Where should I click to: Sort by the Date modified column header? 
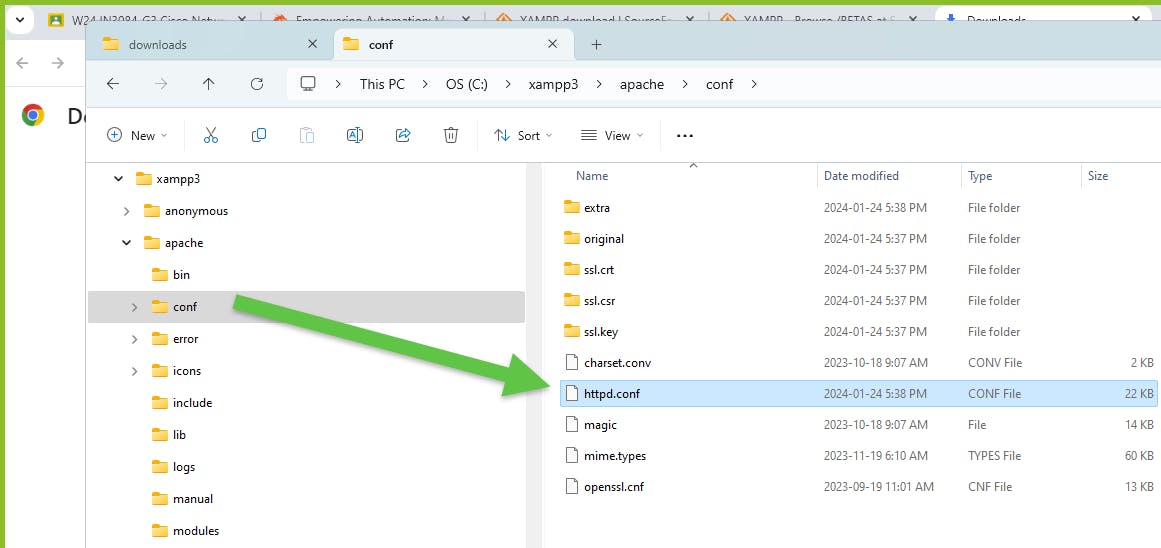(x=861, y=176)
